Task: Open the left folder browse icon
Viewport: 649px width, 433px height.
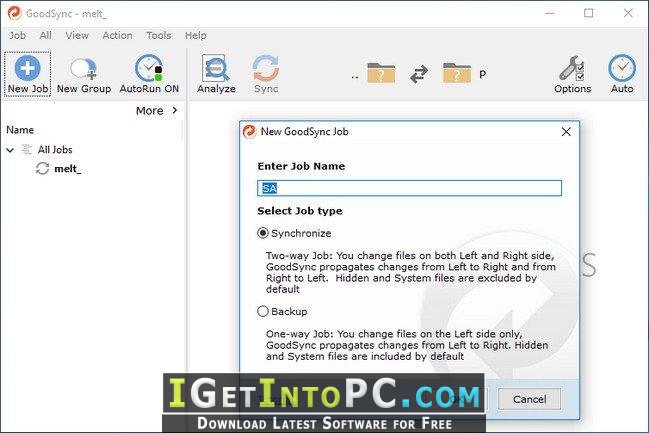Action: (381, 72)
